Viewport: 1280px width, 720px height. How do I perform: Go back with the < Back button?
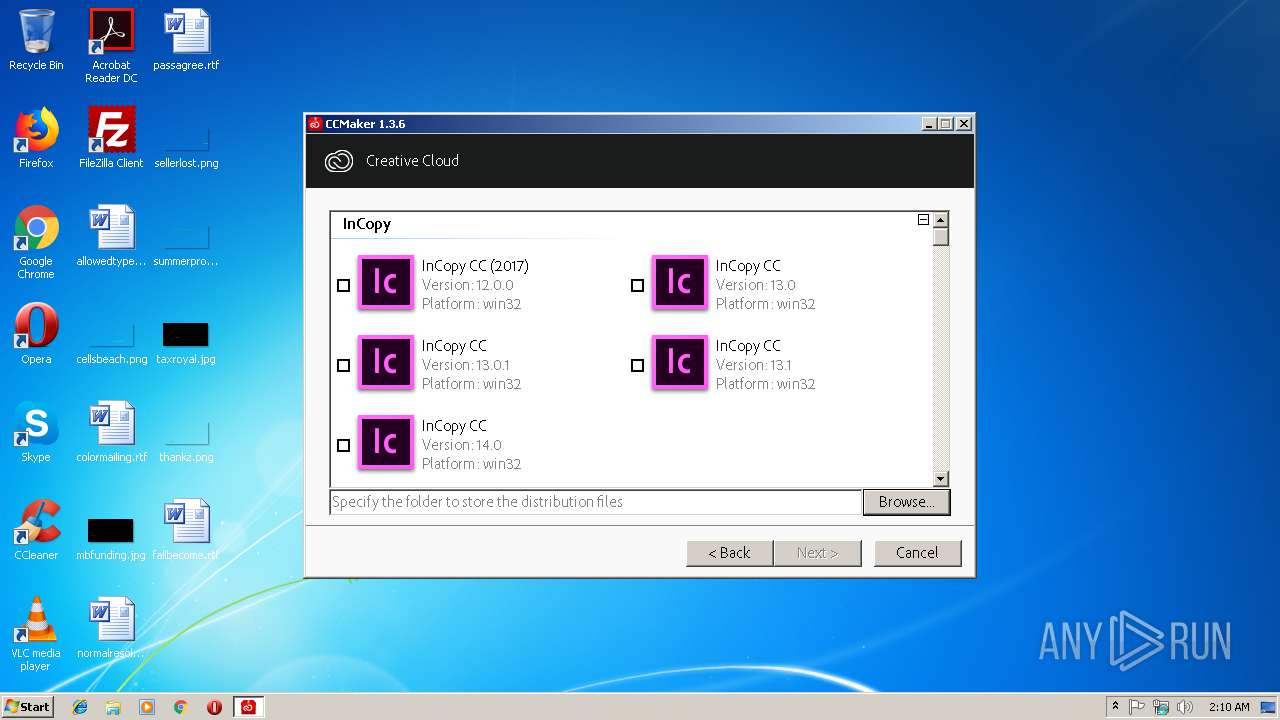(x=729, y=553)
